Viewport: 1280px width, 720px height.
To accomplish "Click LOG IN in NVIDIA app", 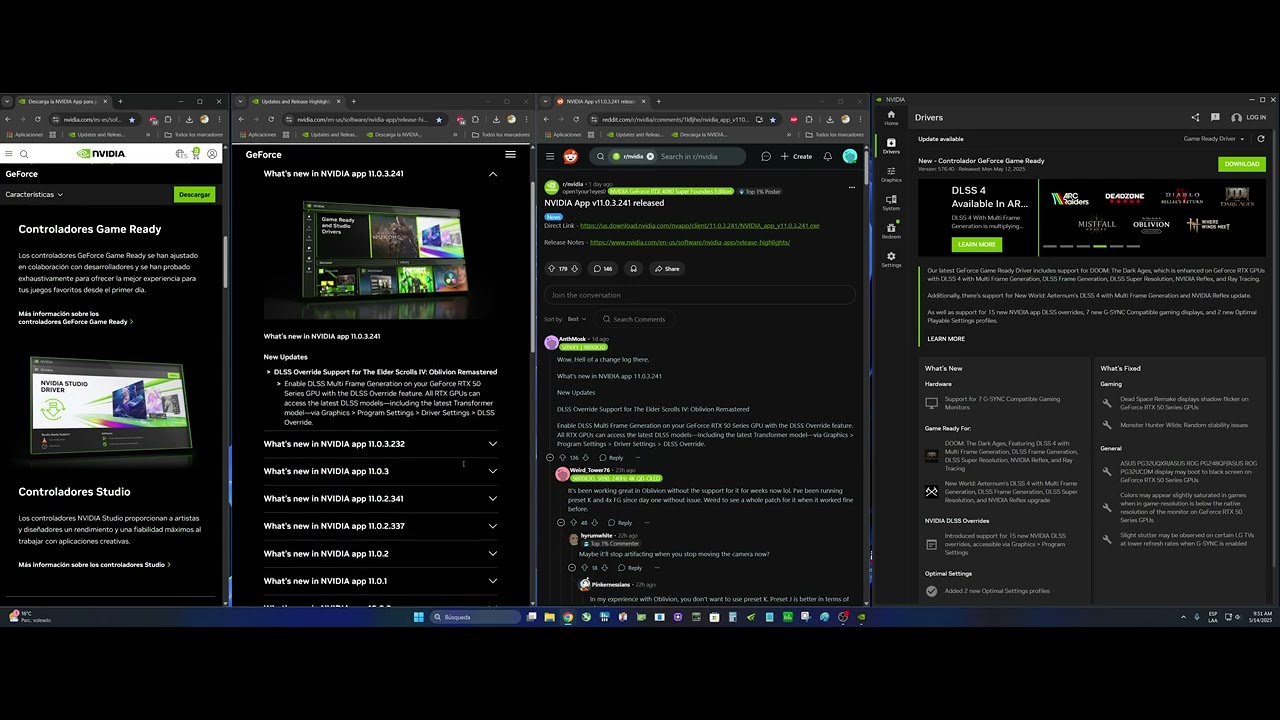I will click(x=1249, y=117).
